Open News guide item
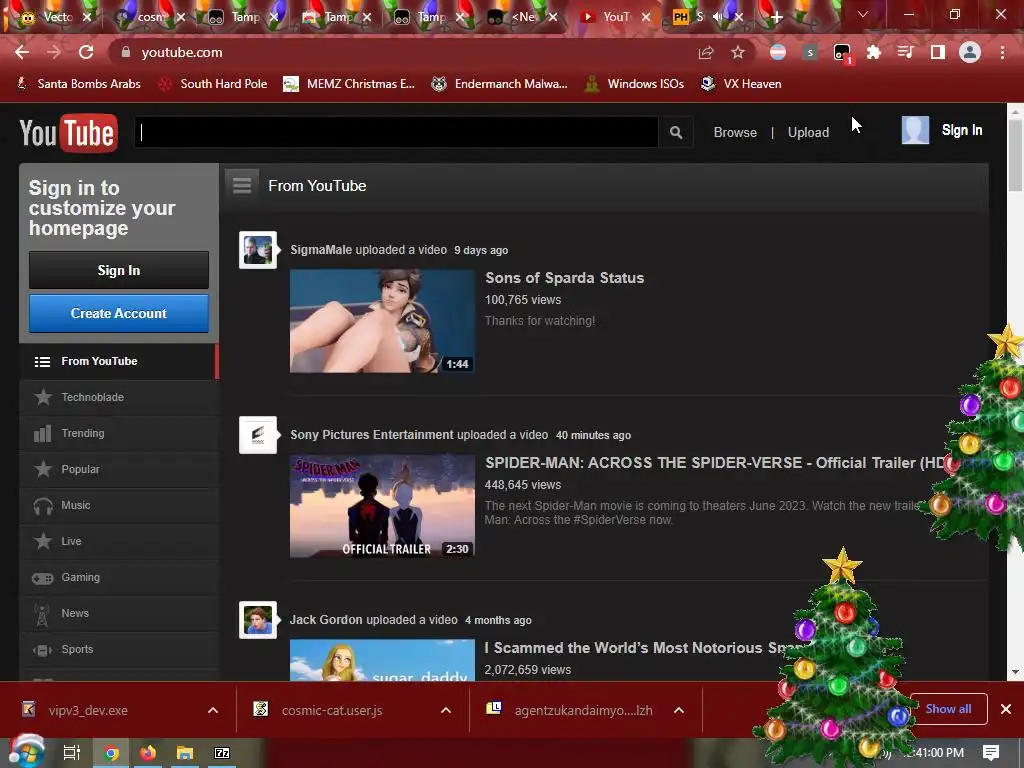 tap(119, 613)
